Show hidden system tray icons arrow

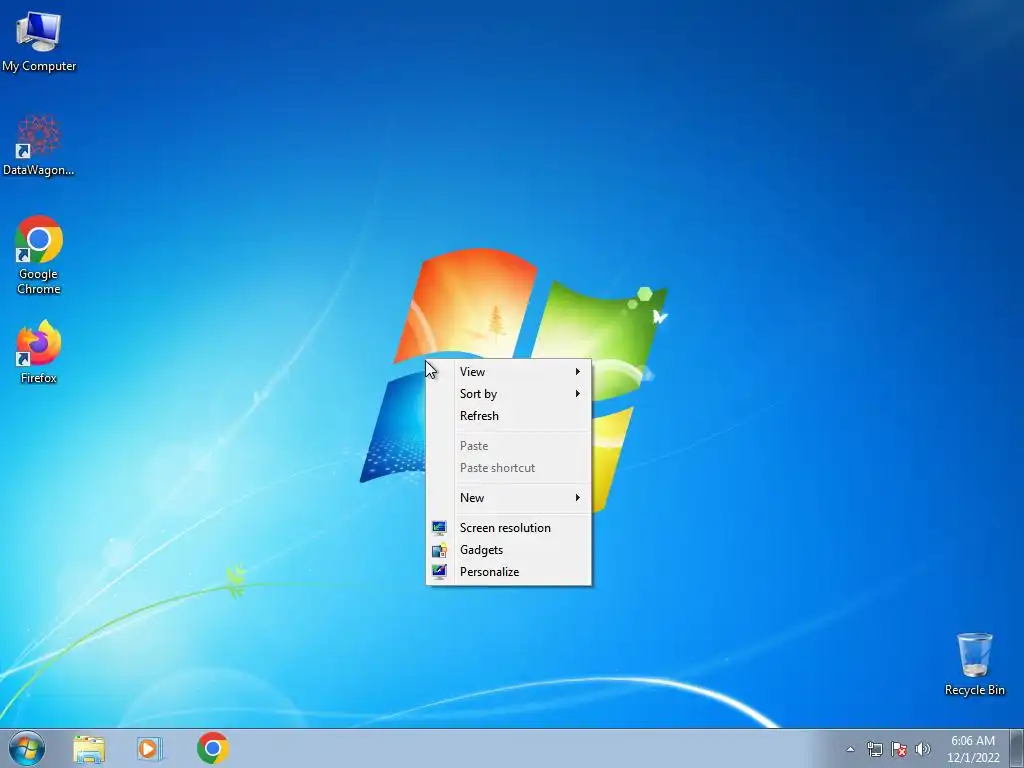[850, 749]
